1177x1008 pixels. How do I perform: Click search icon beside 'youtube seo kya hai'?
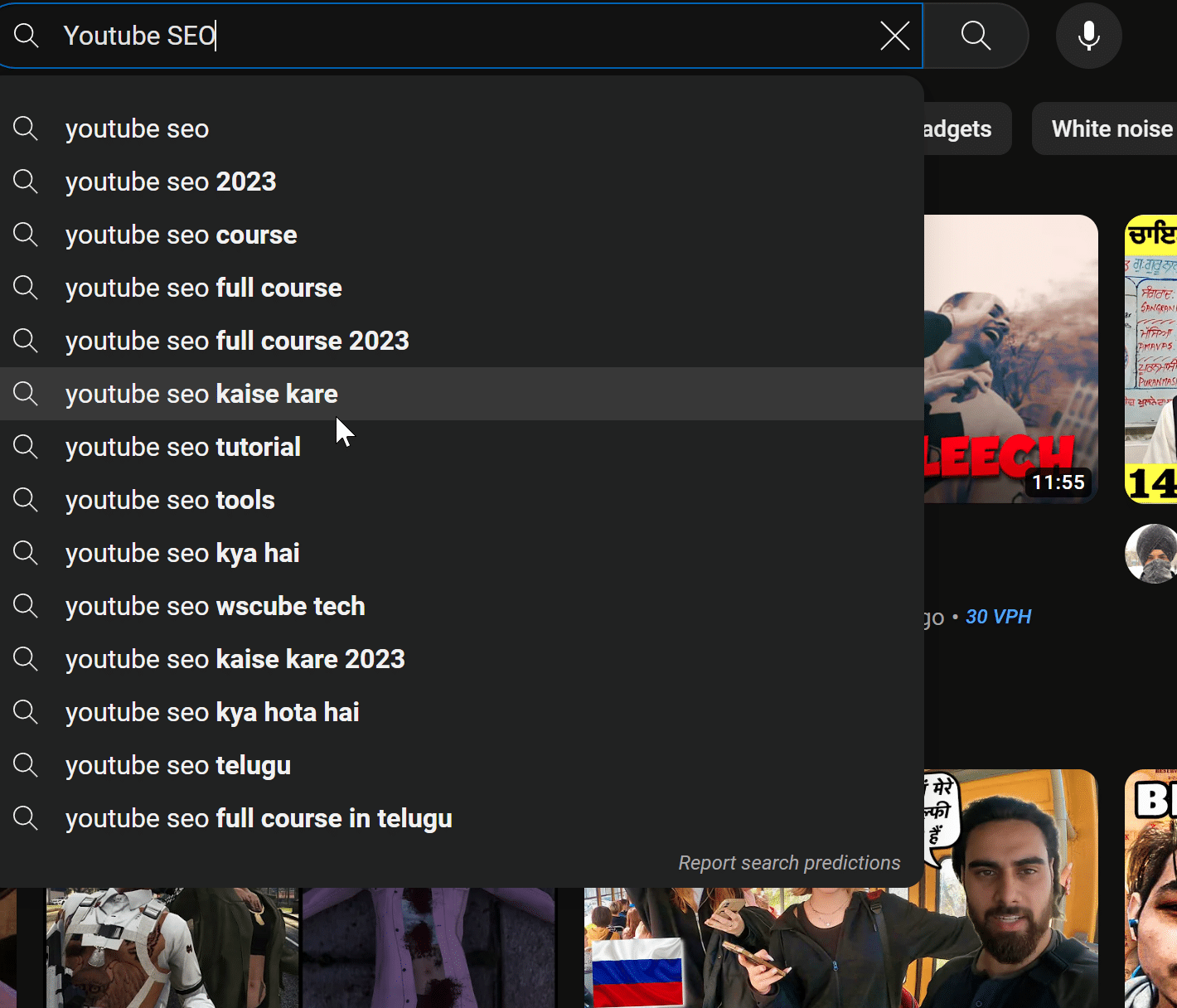26,553
